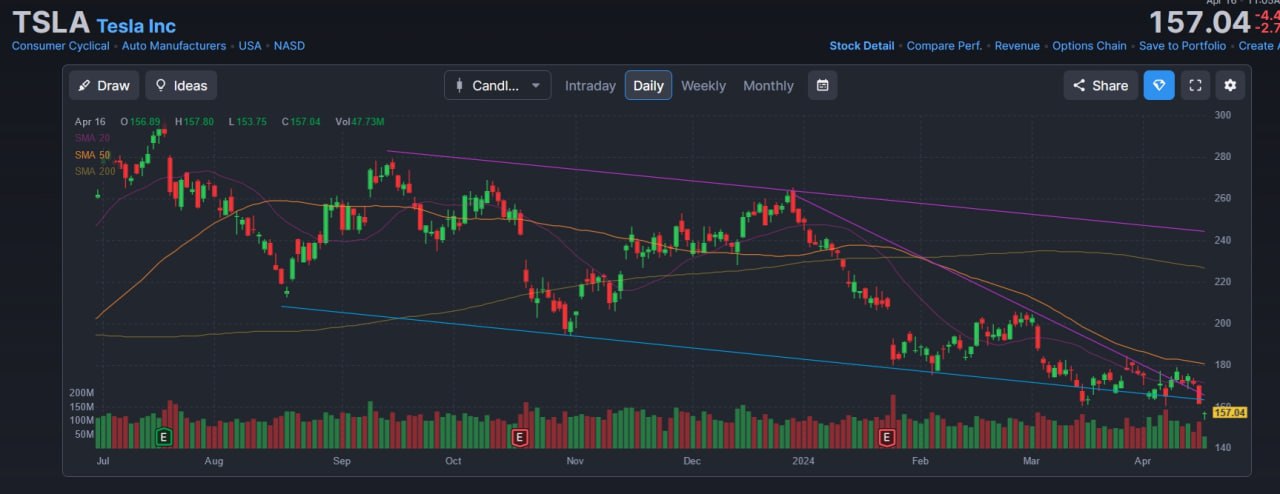Expand the Candle chart type dropdown
This screenshot has height=494, width=1280.
pos(497,85)
